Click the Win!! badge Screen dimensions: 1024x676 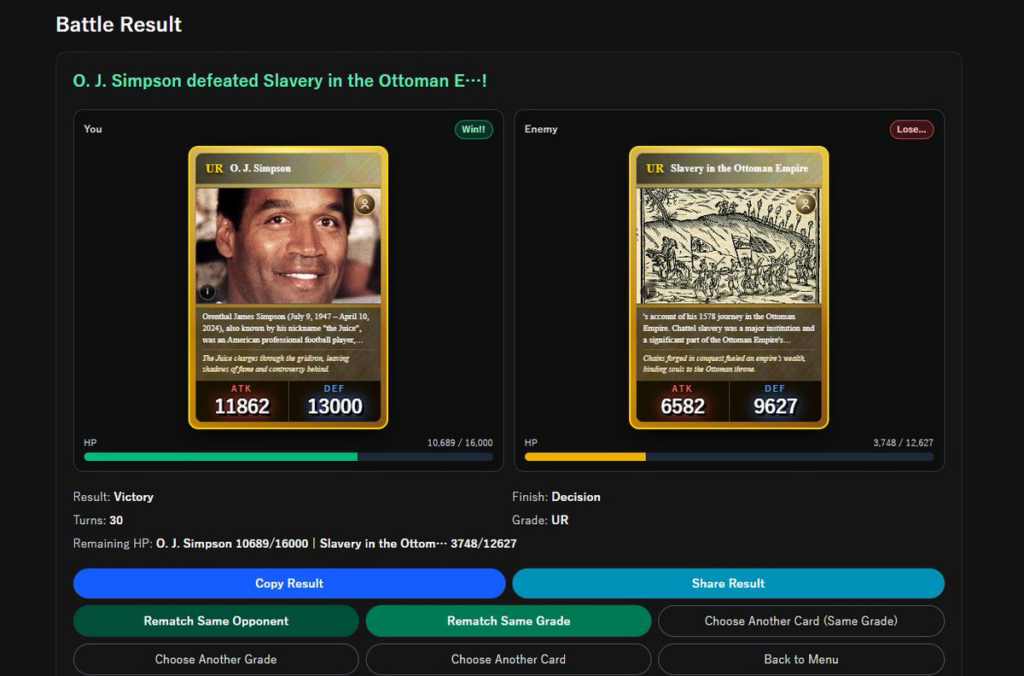[473, 129]
